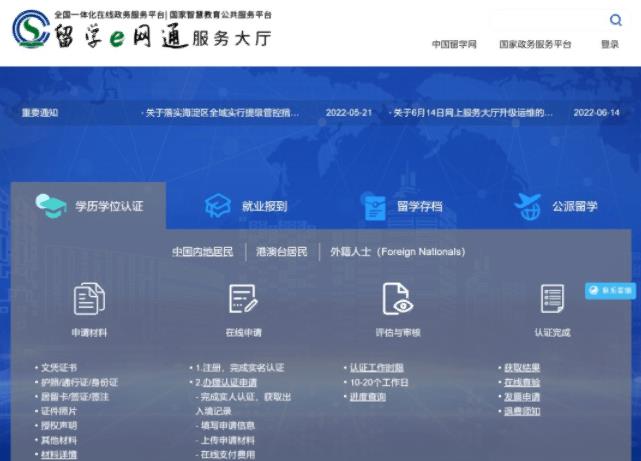Switch to the 公派留学 tab
This screenshot has width=641, height=461.
556,206
